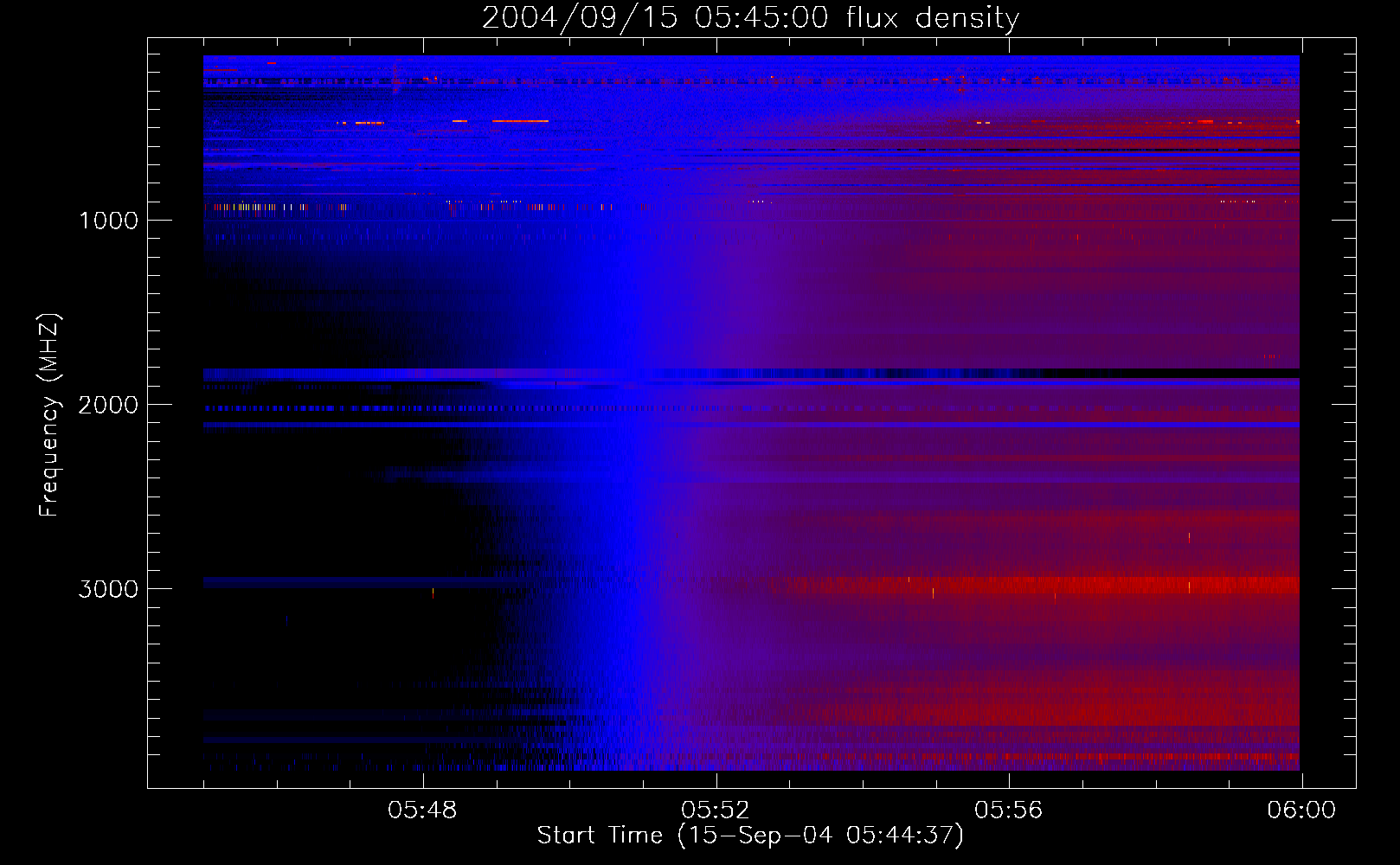Screen dimensions: 1400x865
Task: Click the 'Start Time (15-Sep-04 05:44:37)' axis label
Action: pos(750,836)
